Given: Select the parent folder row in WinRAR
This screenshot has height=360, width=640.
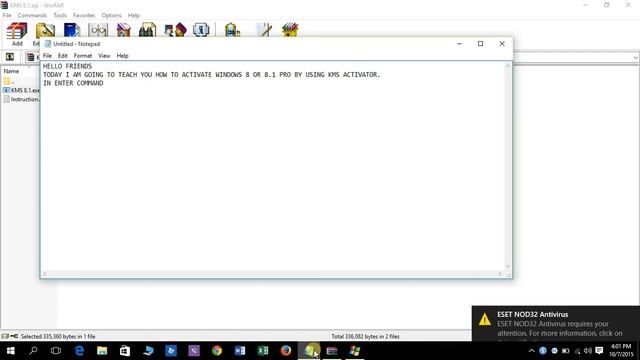Looking at the screenshot, I should 9,81.
